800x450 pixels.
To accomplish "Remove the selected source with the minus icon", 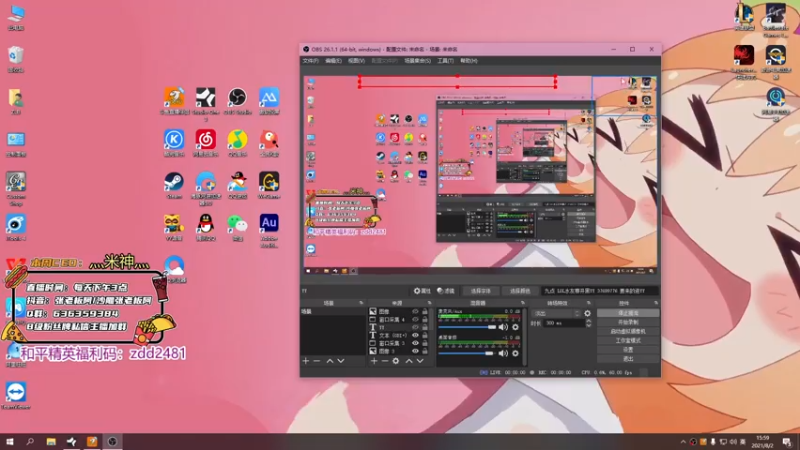I will point(385,361).
